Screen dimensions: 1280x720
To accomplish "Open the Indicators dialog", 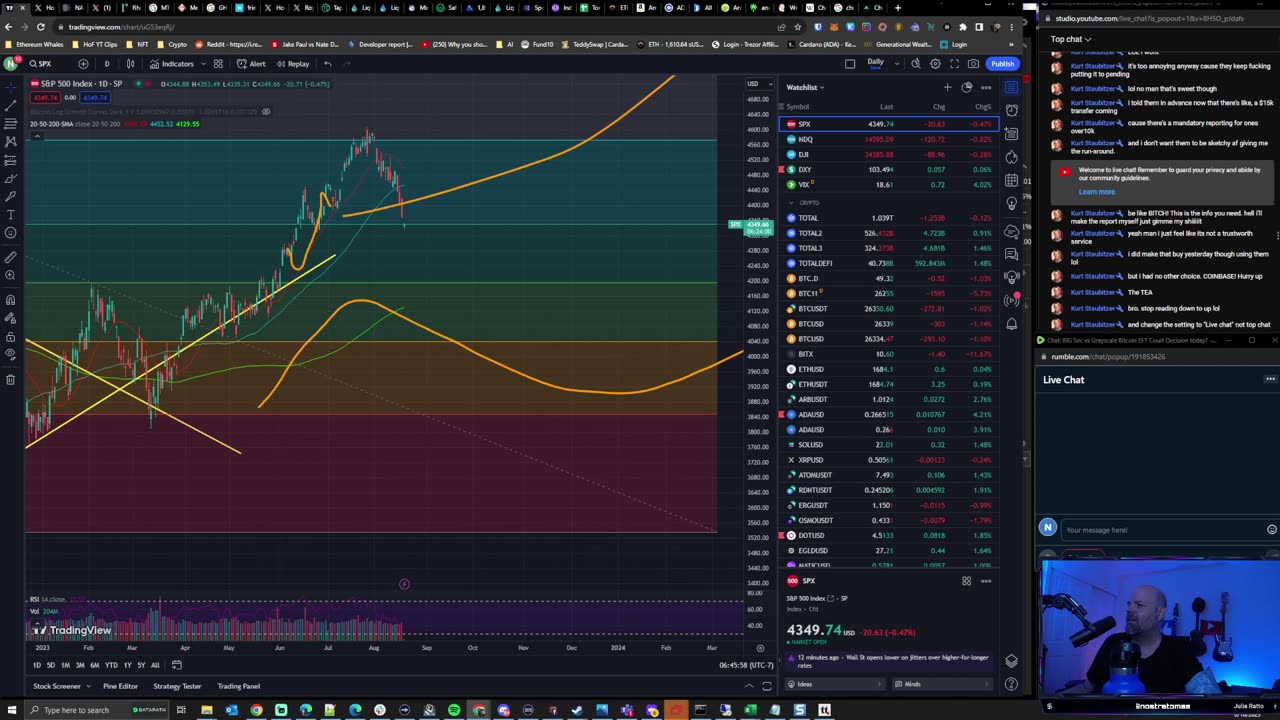I will 171,64.
